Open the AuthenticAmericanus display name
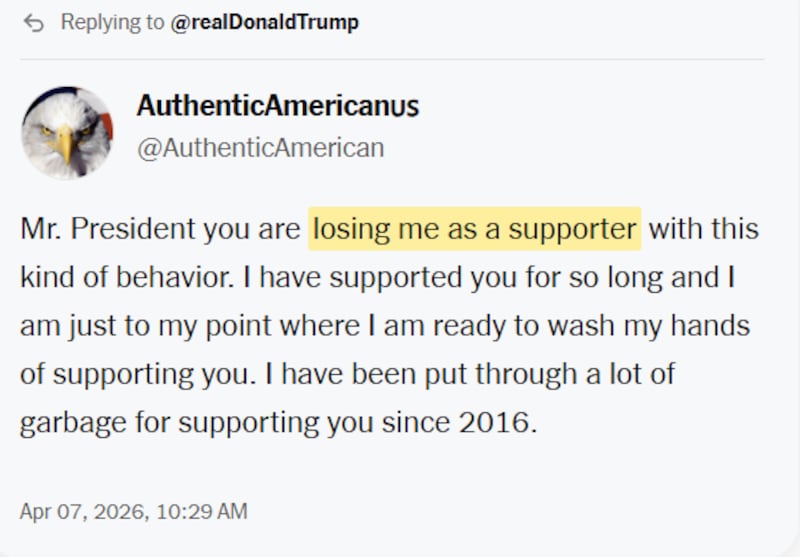Image resolution: width=800 pixels, height=557 pixels. coord(277,106)
